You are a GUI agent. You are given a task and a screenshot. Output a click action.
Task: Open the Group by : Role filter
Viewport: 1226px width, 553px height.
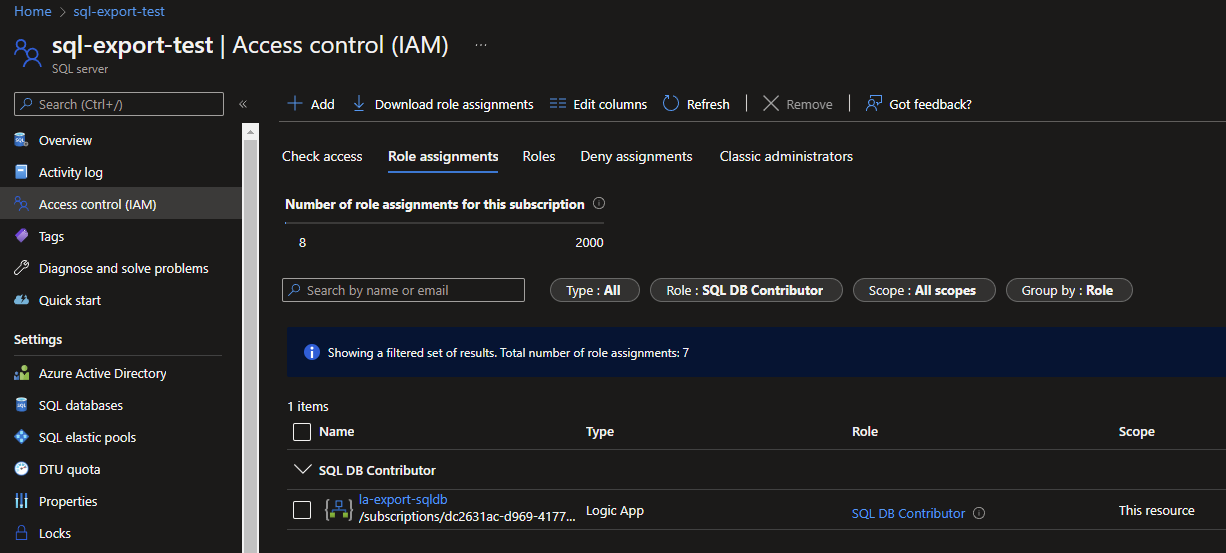[1069, 290]
